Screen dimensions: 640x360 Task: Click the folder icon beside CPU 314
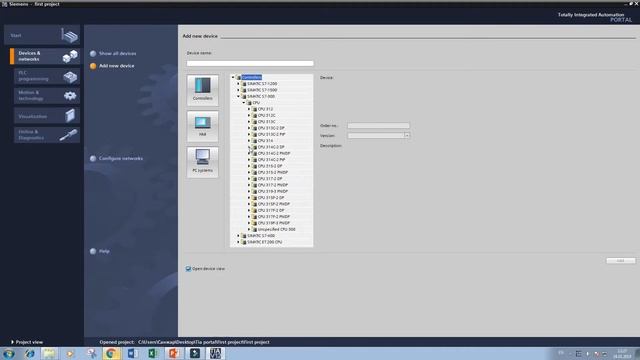pos(254,141)
